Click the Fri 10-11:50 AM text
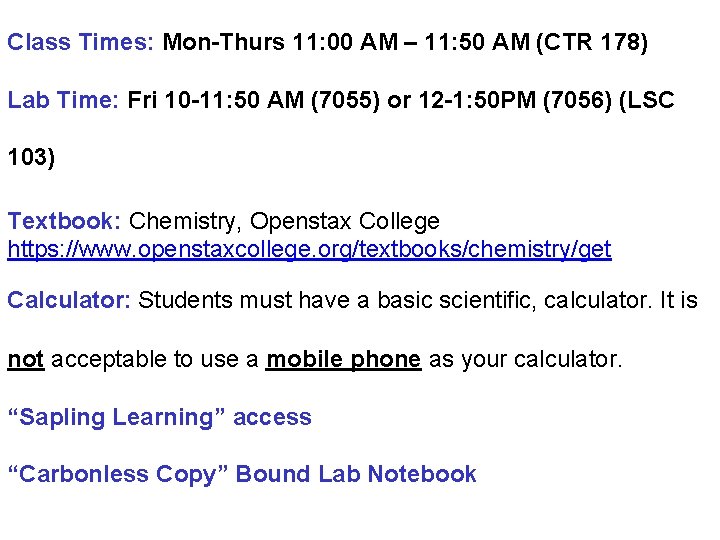Viewport: 720px width, 540px height. (x=216, y=100)
